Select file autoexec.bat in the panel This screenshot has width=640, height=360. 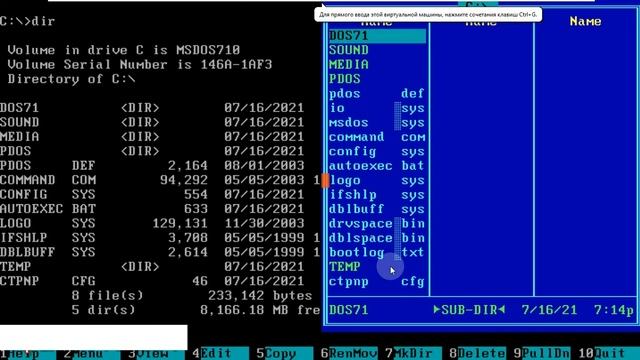coord(377,166)
